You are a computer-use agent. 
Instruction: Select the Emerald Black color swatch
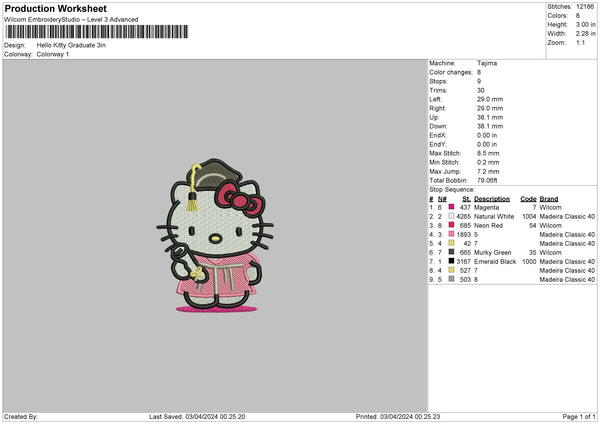click(x=451, y=261)
